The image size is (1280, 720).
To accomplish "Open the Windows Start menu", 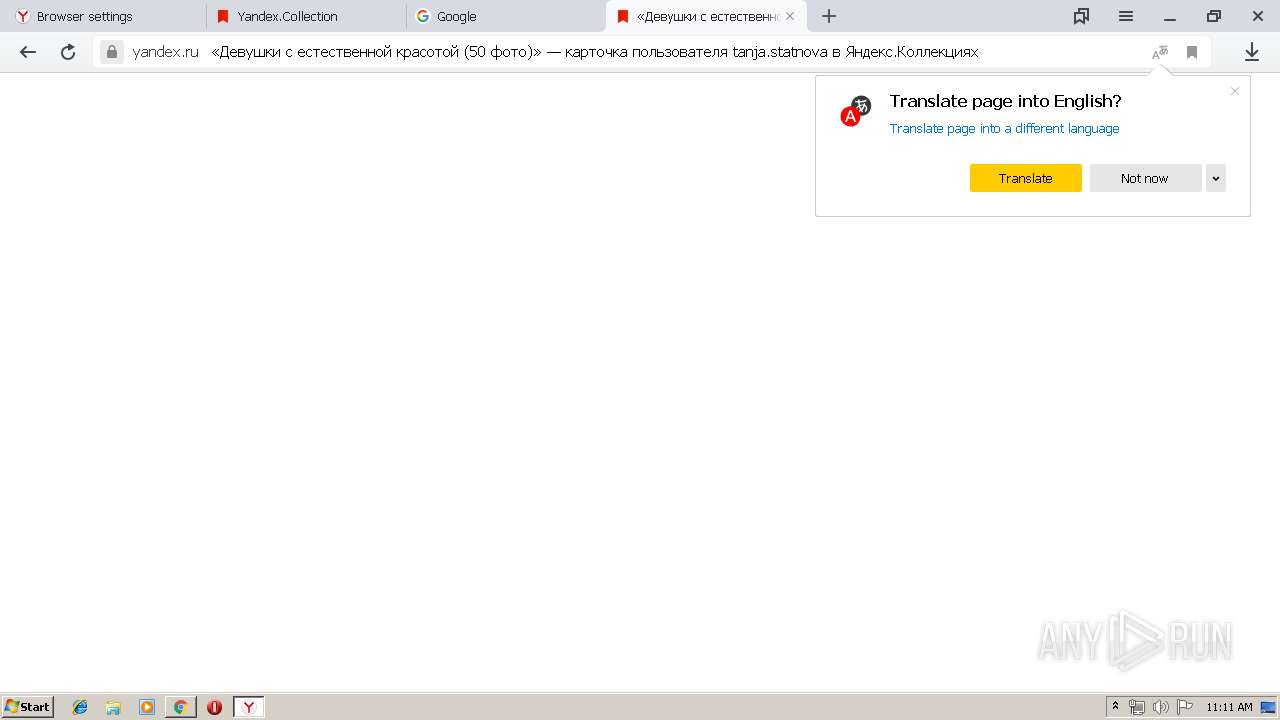I will point(28,707).
